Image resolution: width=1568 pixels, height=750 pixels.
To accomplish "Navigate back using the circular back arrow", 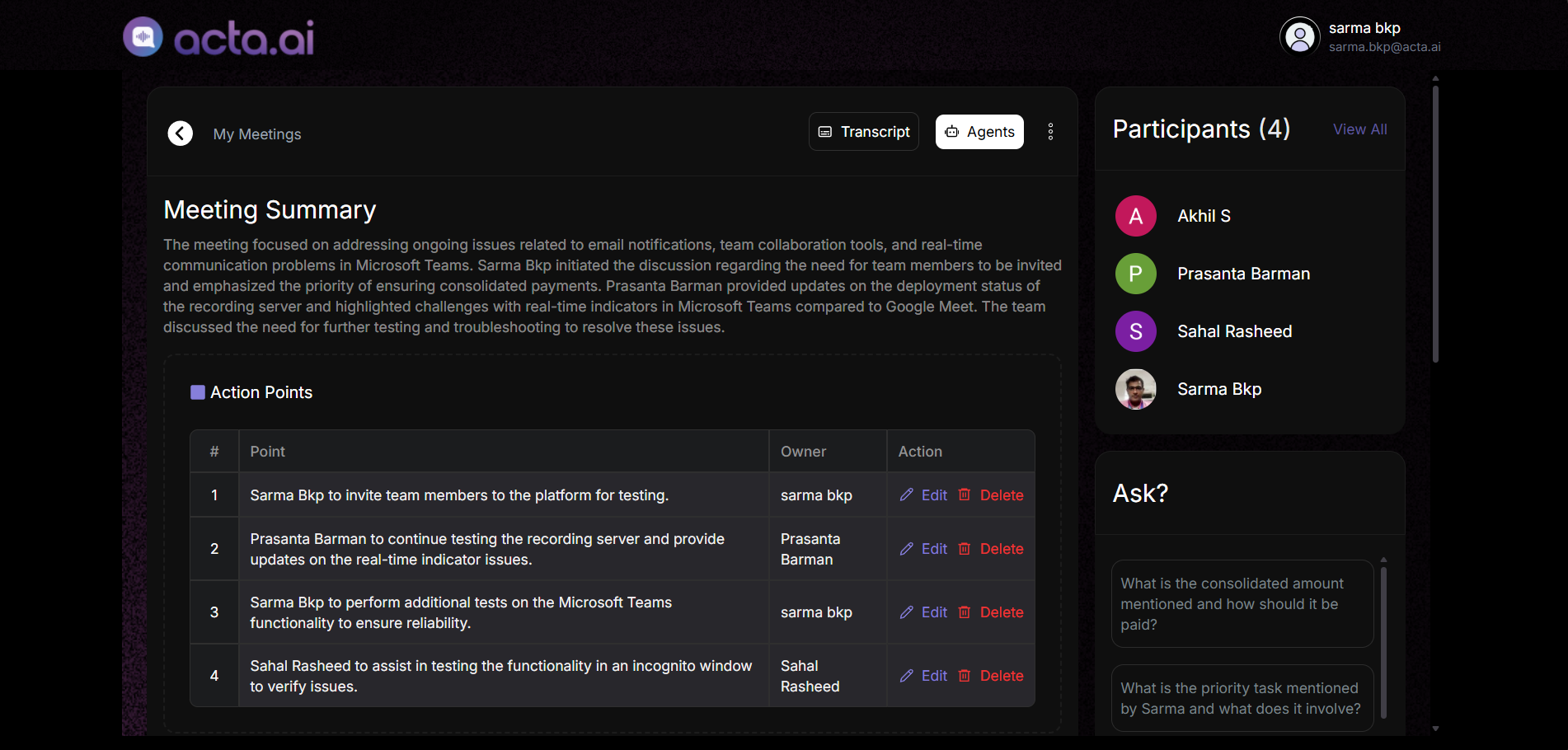I will (x=180, y=133).
